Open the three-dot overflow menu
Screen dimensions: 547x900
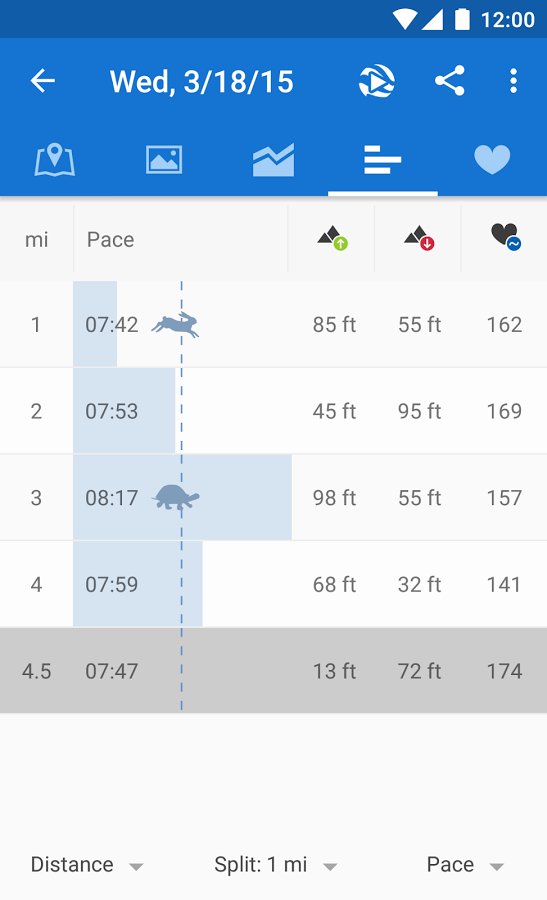pos(513,80)
